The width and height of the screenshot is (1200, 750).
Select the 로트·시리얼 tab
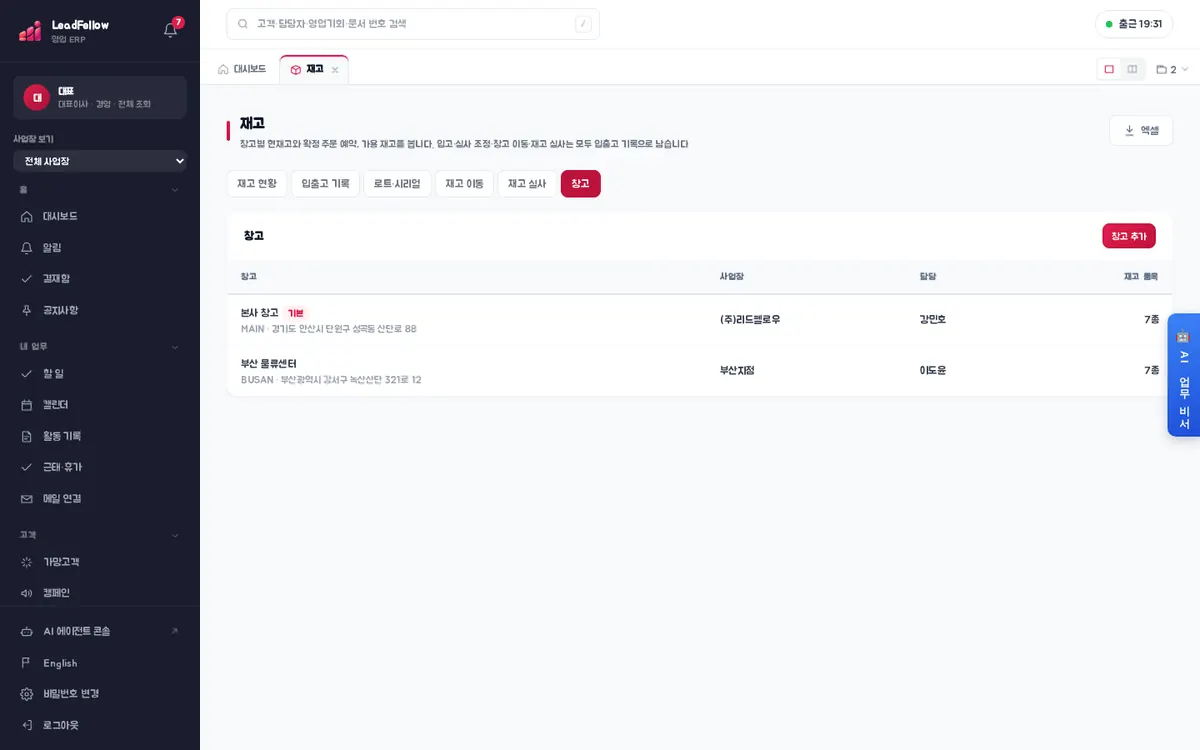[397, 184]
